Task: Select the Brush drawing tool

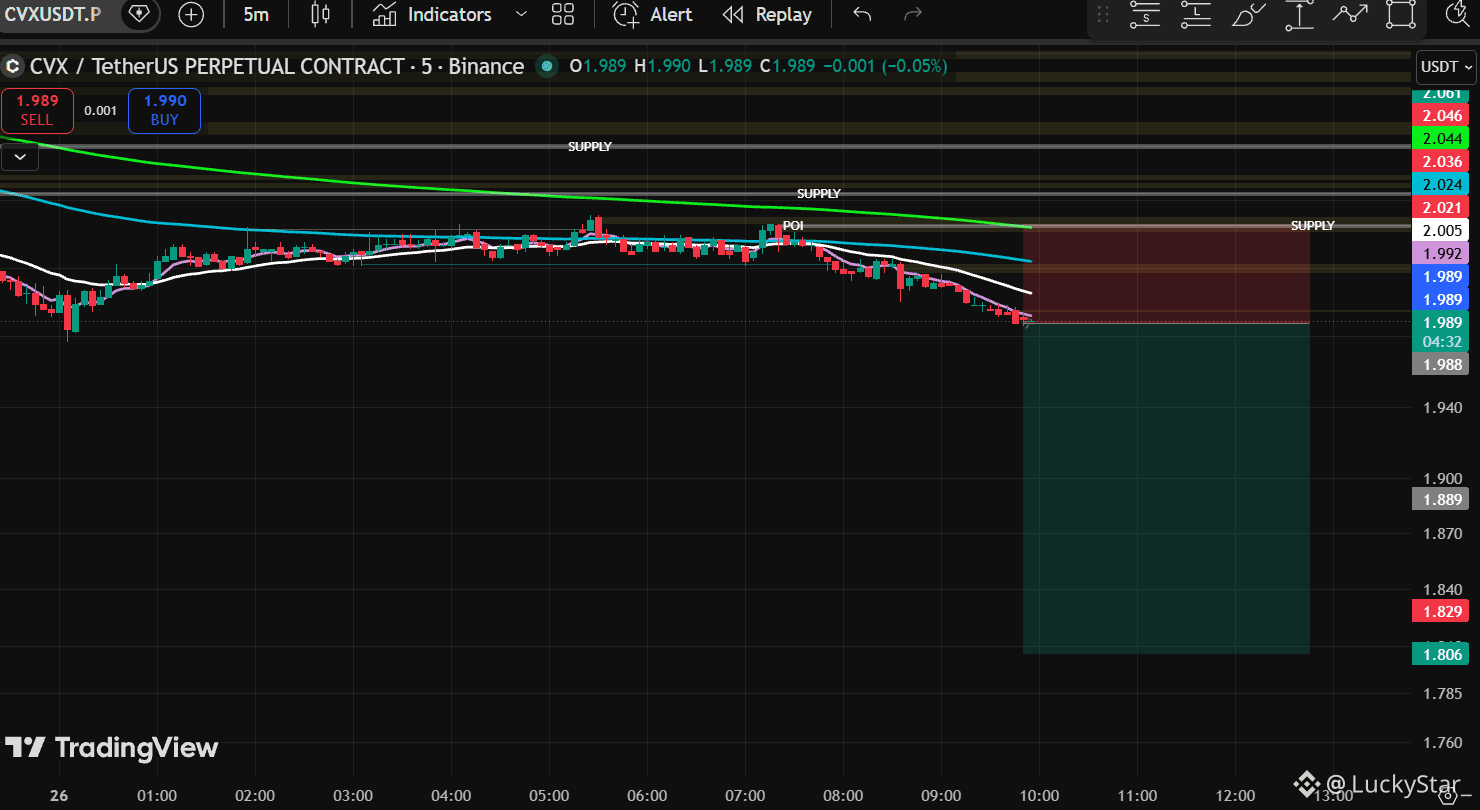Action: click(1248, 14)
